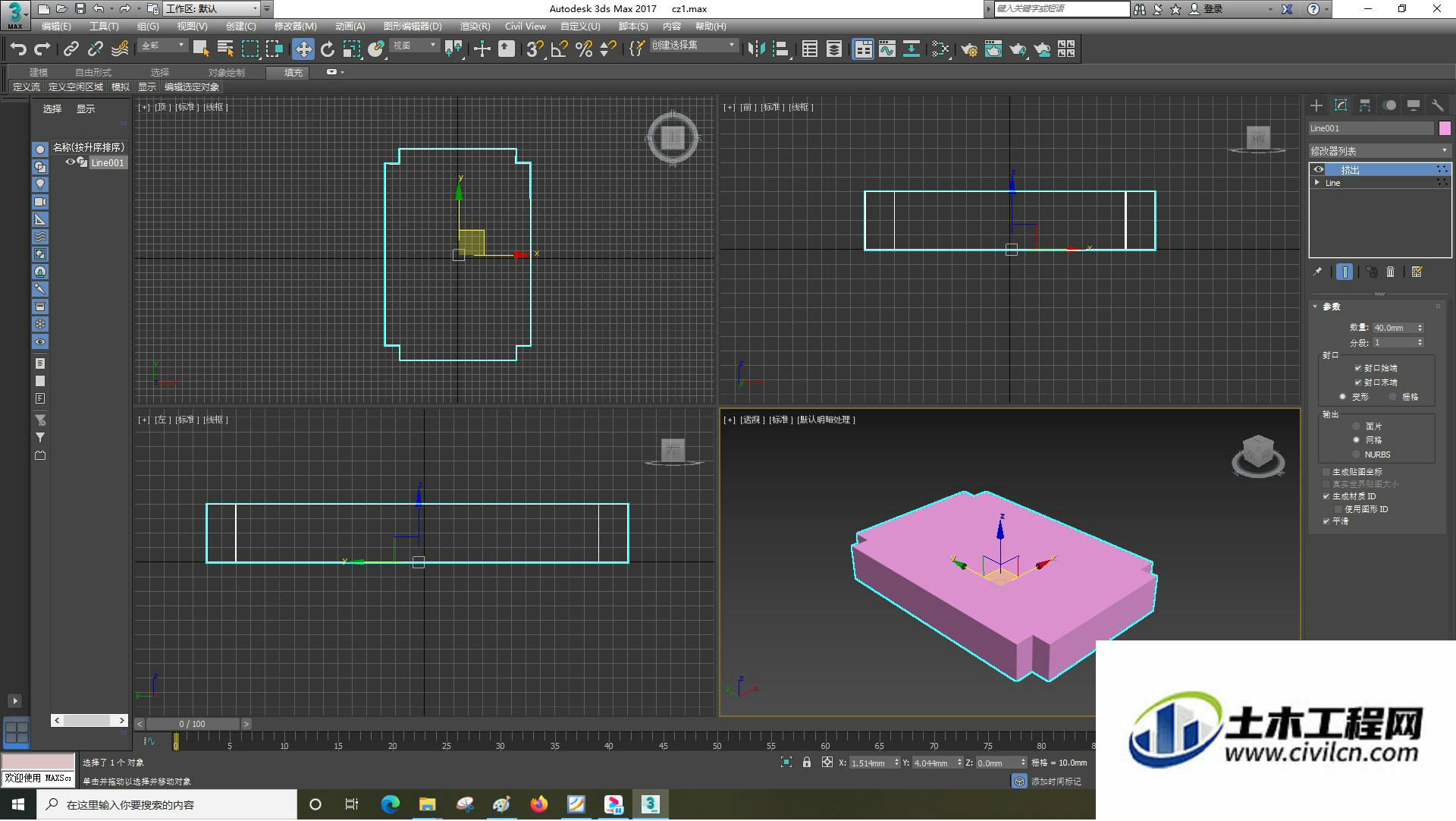Open the Modify command panel tab
The image size is (1456, 821).
click(x=1341, y=105)
